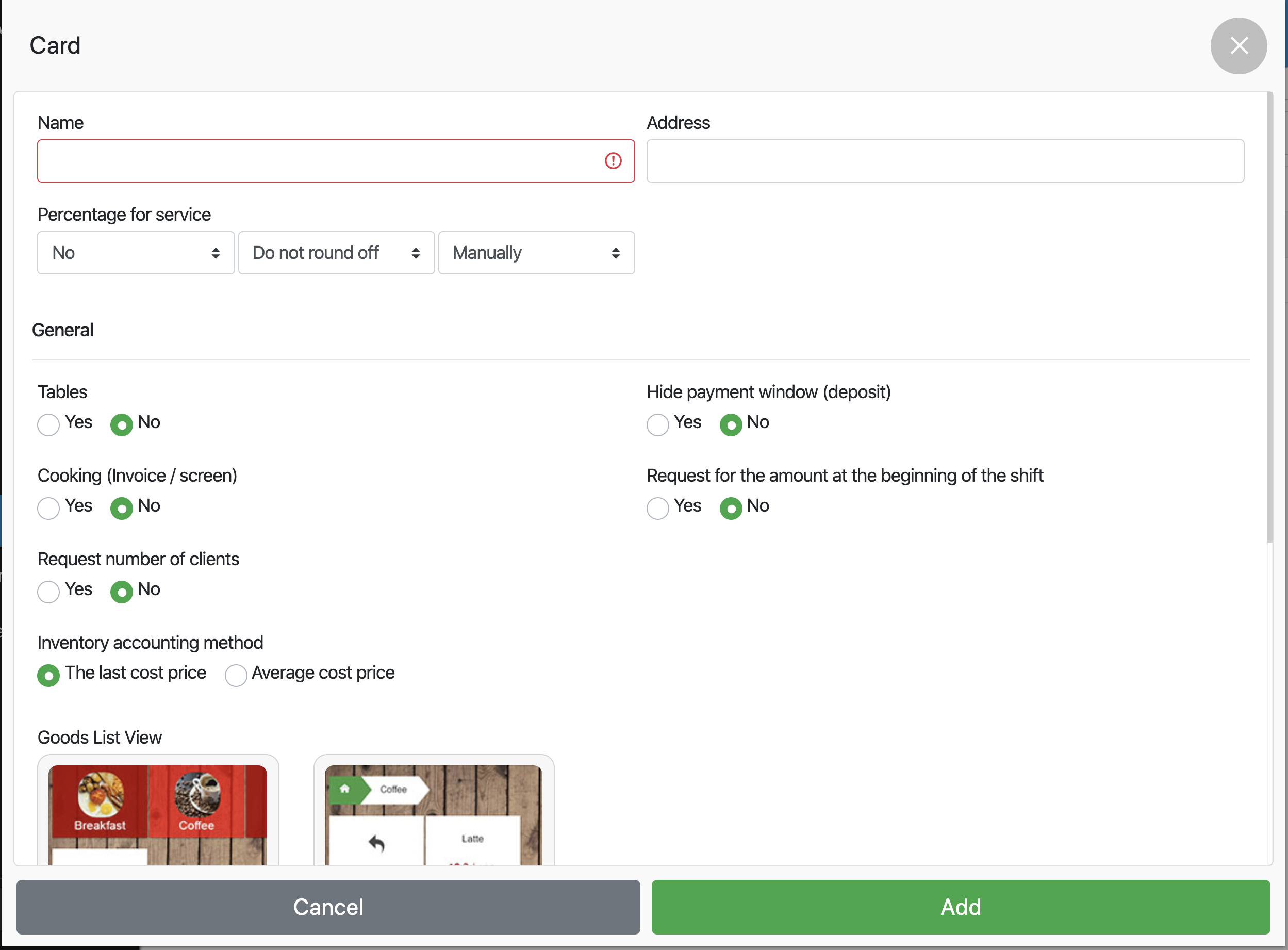Choose Average cost price accounting method
1288x950 pixels.
coord(236,675)
